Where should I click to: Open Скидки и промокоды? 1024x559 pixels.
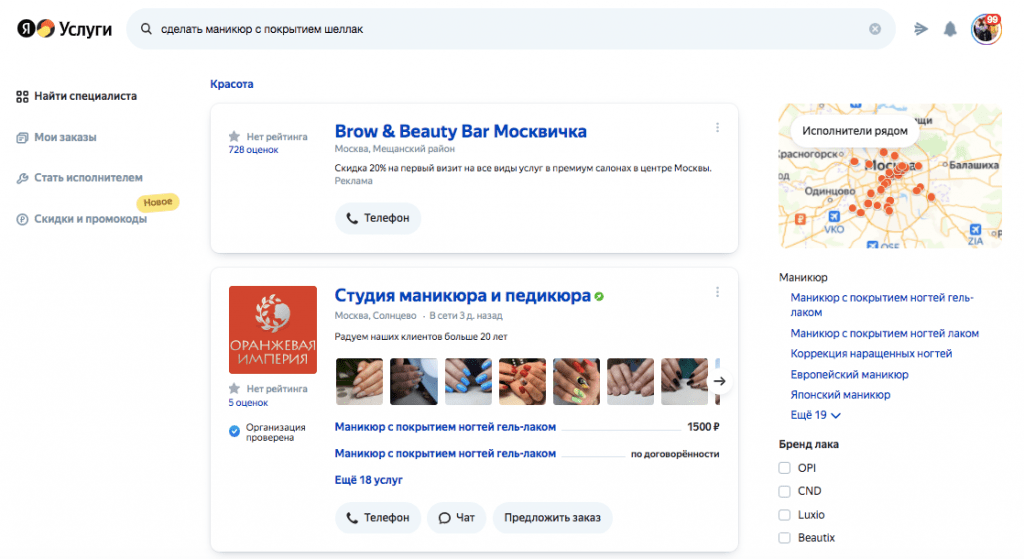[x=82, y=219]
